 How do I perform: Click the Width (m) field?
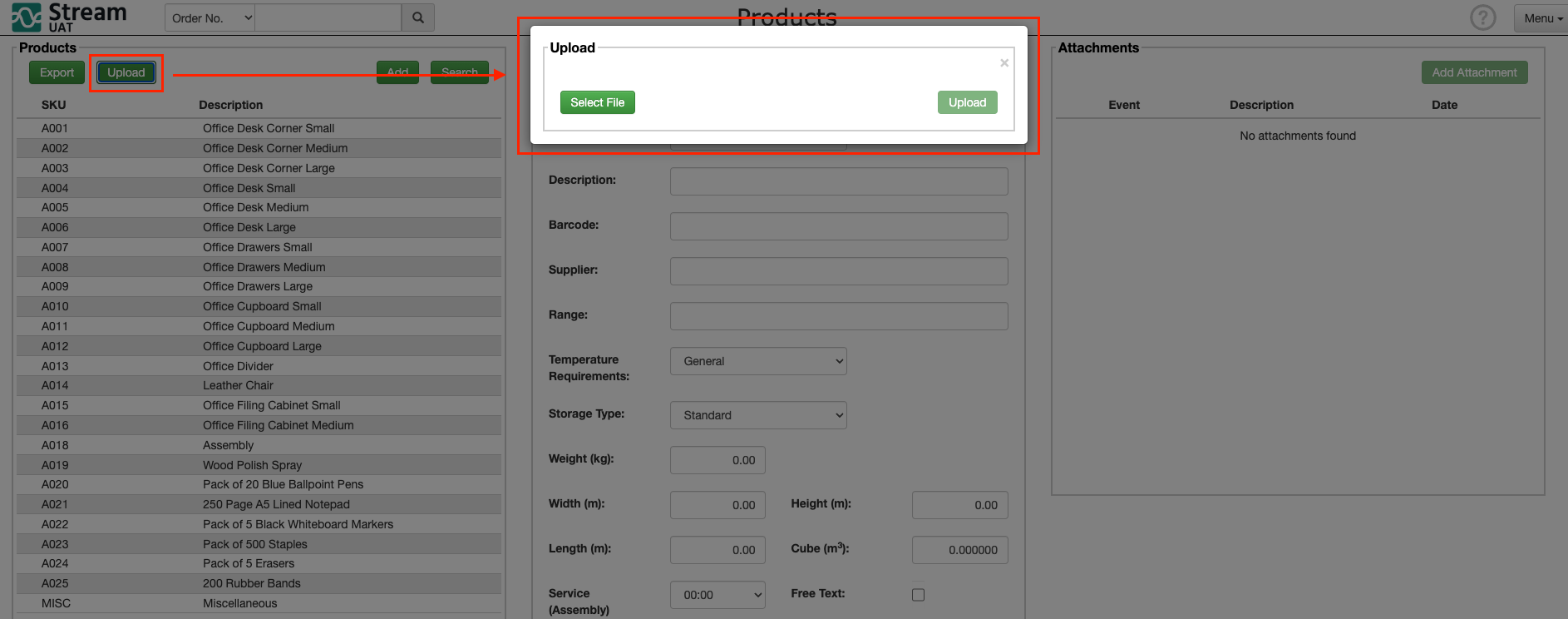[717, 505]
